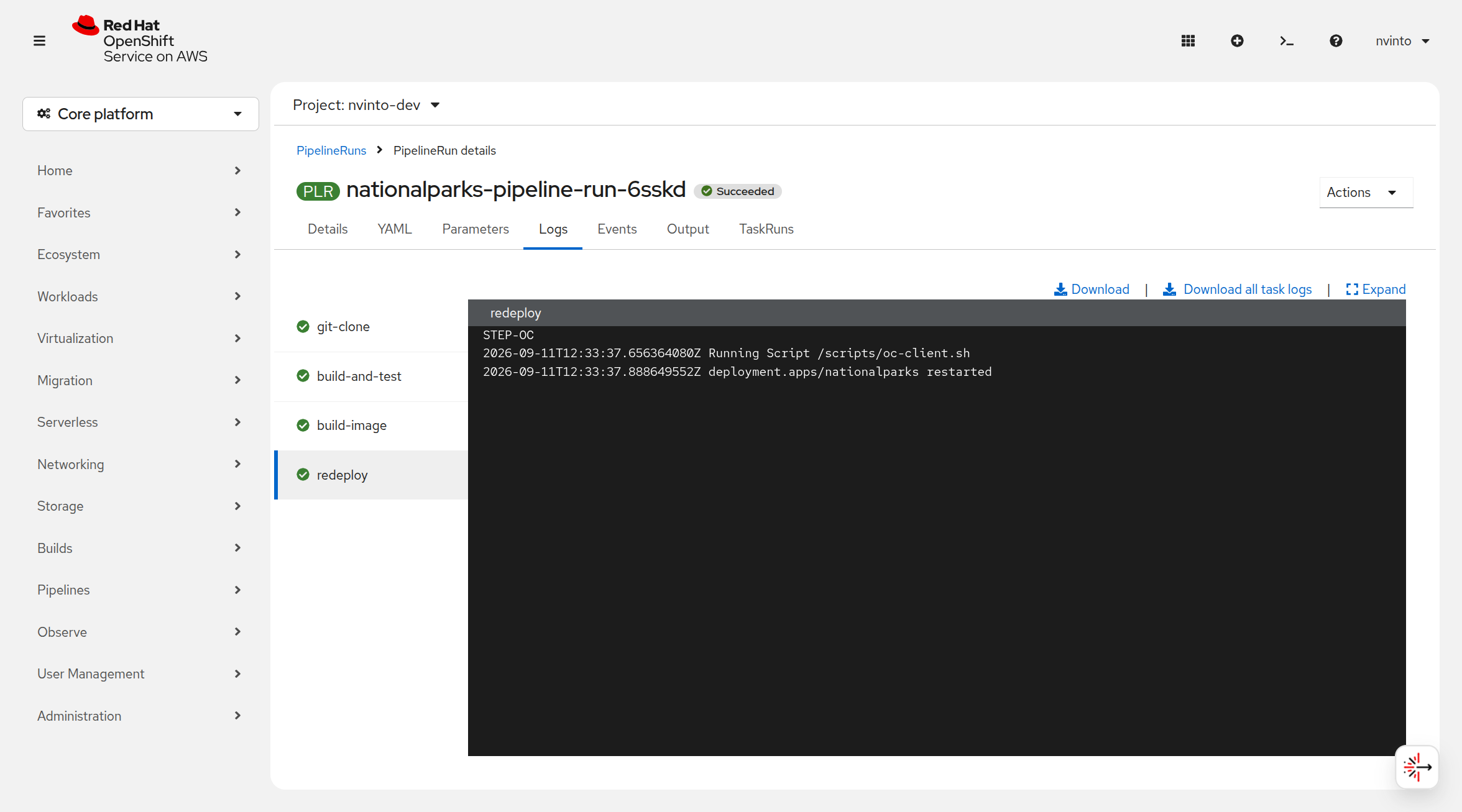Image resolution: width=1462 pixels, height=812 pixels.
Task: Expand the Home navigation section
Action: [x=140, y=170]
